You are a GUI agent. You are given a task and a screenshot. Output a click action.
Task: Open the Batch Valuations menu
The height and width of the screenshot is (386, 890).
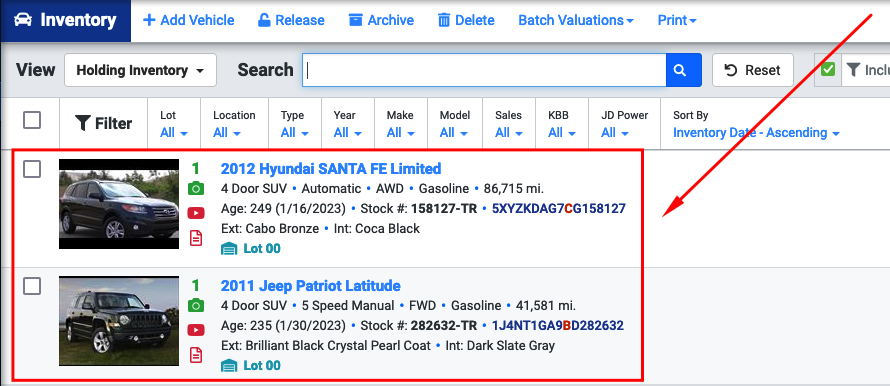pyautogui.click(x=576, y=20)
